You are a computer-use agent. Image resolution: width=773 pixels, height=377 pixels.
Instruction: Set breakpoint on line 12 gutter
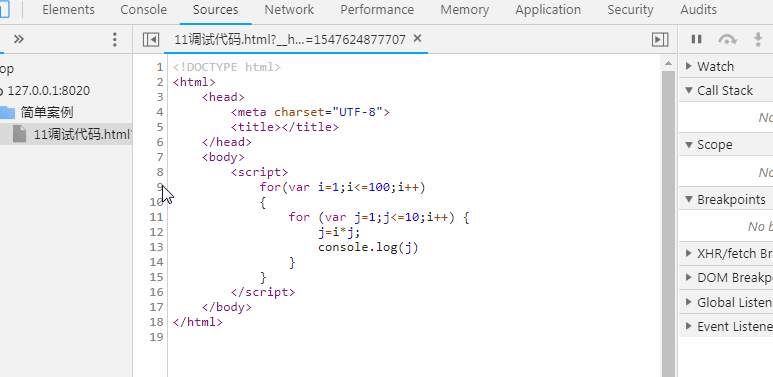click(156, 232)
